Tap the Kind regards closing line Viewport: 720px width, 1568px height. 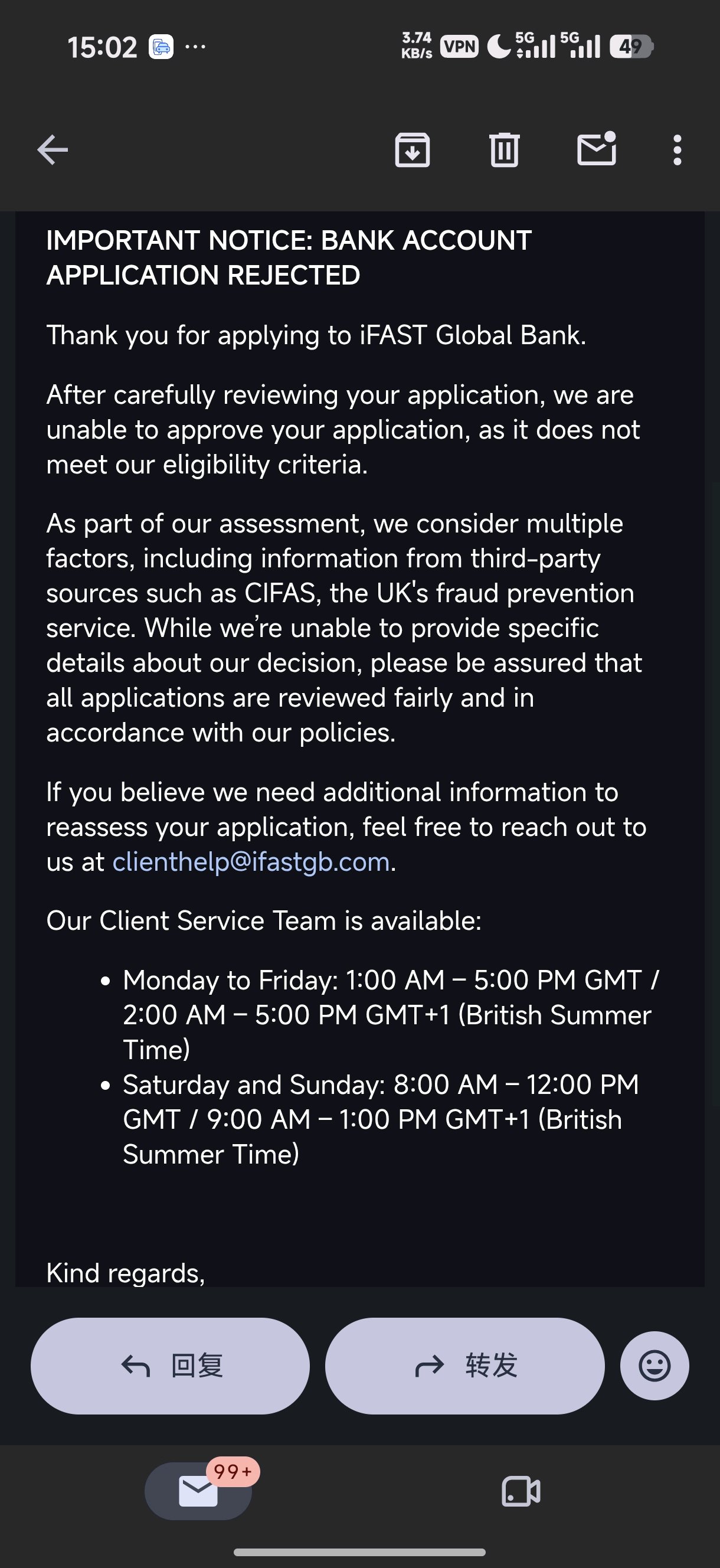pyautogui.click(x=125, y=1273)
